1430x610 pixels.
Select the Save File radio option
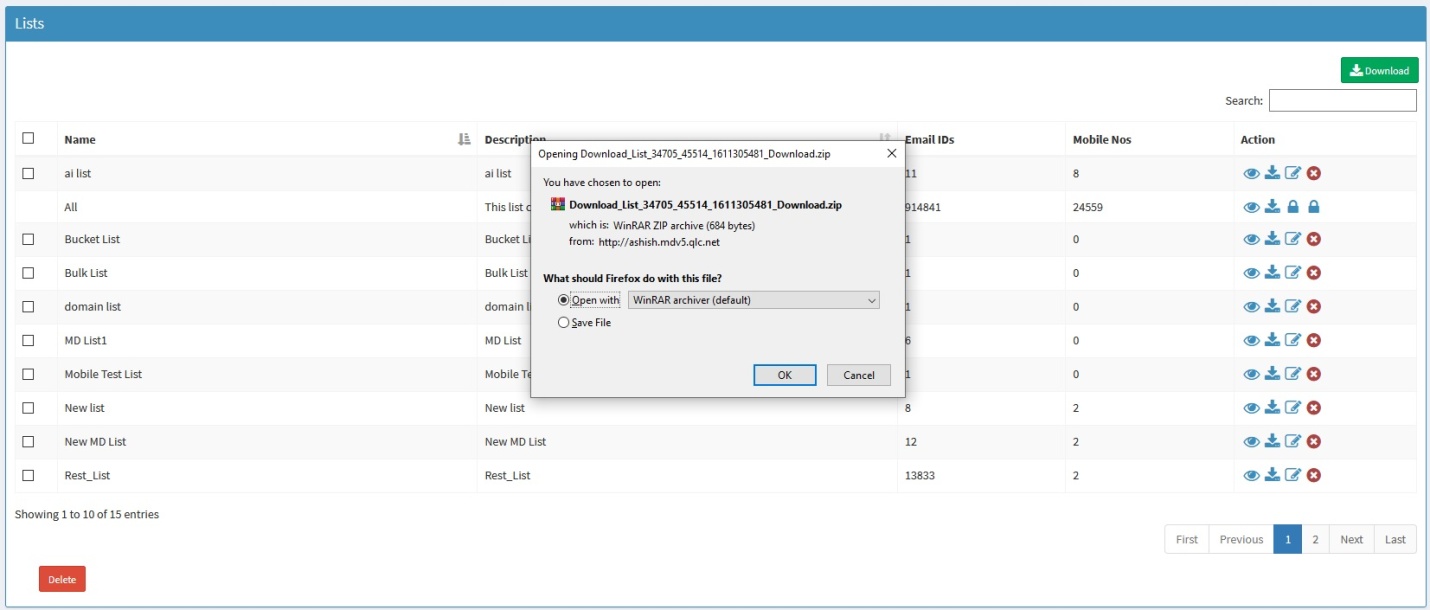pos(564,323)
